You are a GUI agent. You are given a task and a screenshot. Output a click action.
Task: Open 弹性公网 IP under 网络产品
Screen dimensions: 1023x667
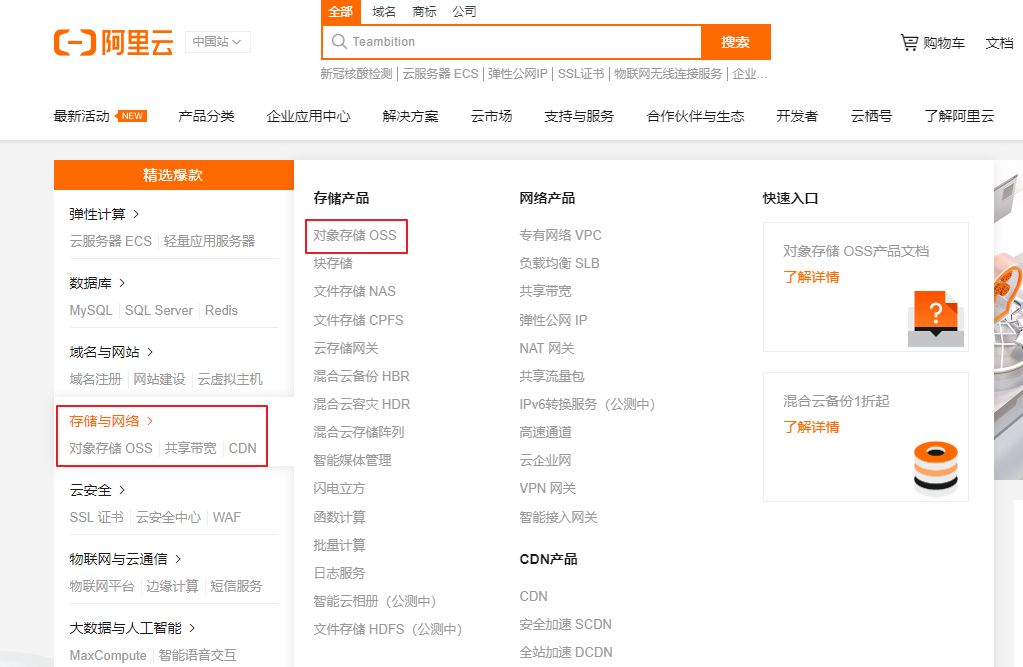coord(553,320)
